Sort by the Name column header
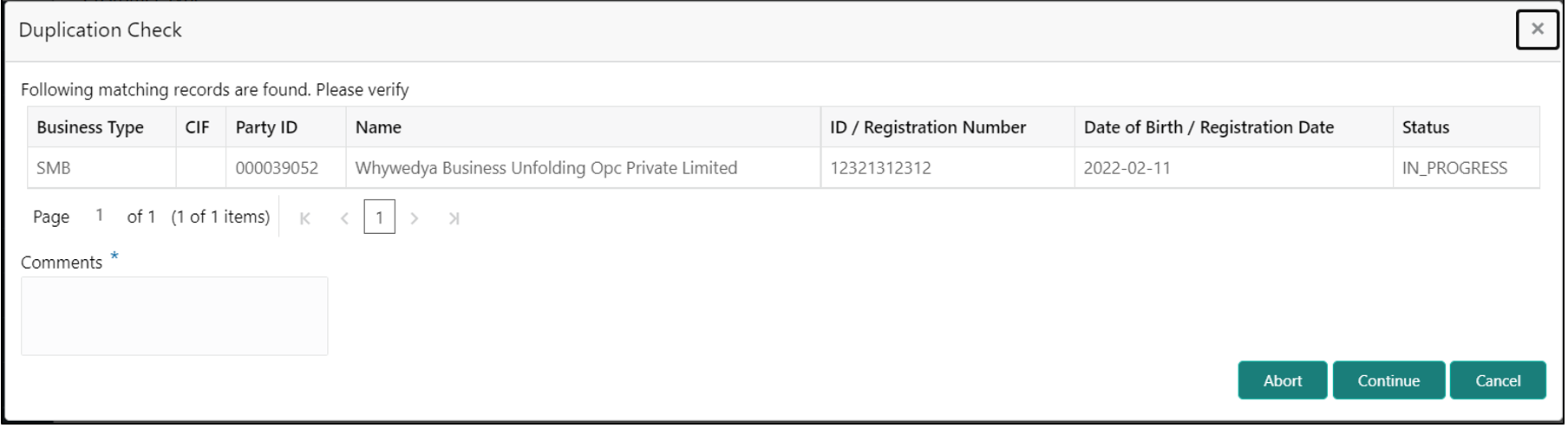1568x428 pixels. pyautogui.click(x=378, y=127)
